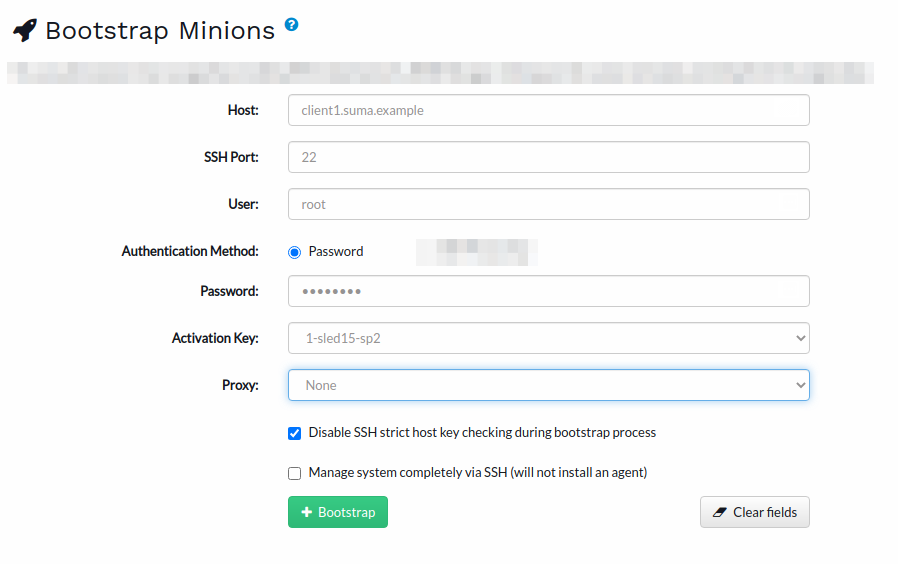This screenshot has height=564, width=898.
Task: Select the Password authentication radio button
Action: (294, 253)
